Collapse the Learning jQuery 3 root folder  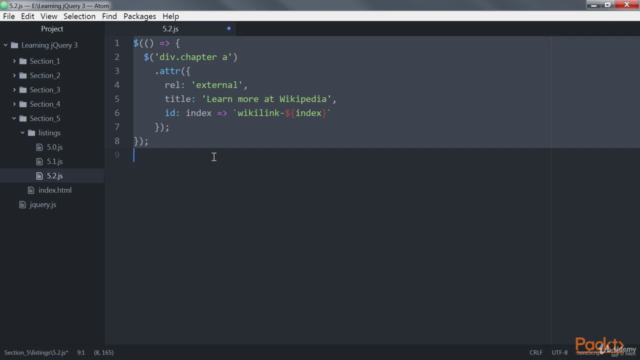[x=6, y=45]
